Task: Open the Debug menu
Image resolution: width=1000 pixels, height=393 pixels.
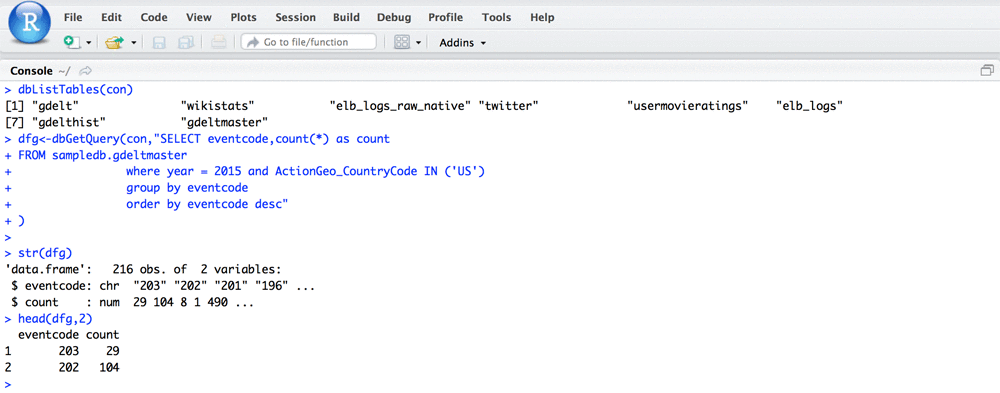Action: pos(393,17)
